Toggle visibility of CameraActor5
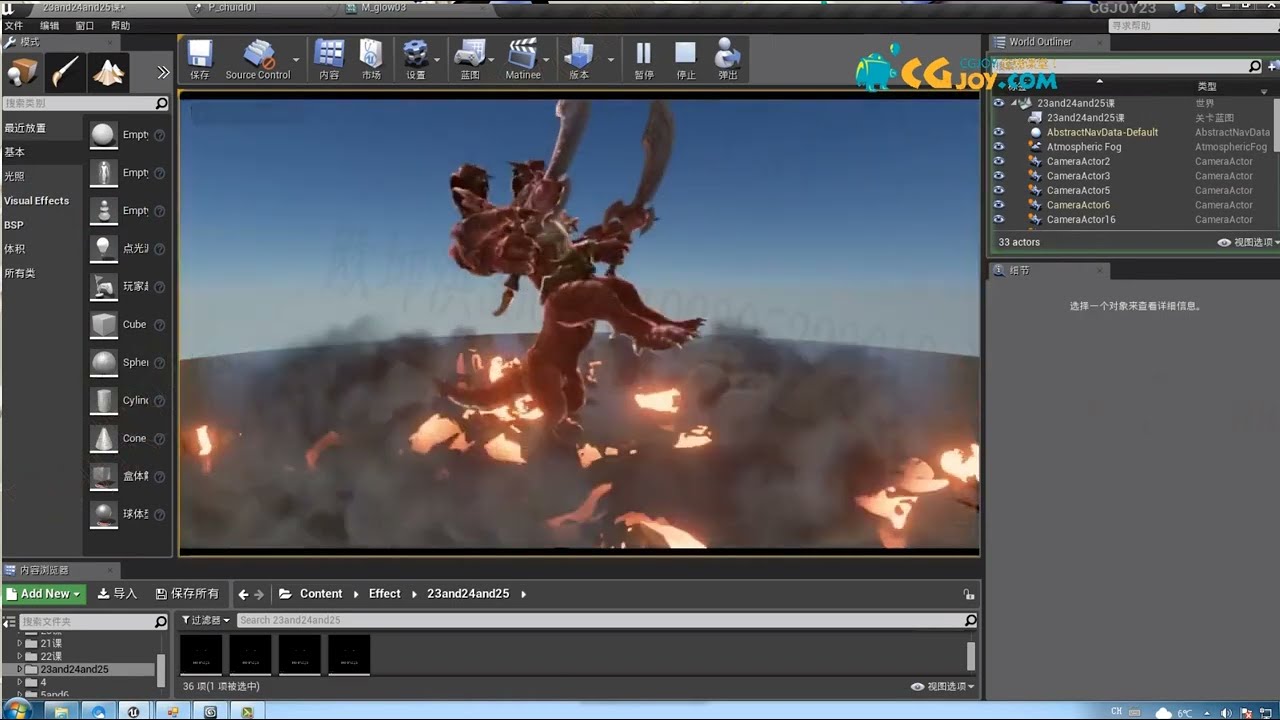The width and height of the screenshot is (1280, 720). 998,190
